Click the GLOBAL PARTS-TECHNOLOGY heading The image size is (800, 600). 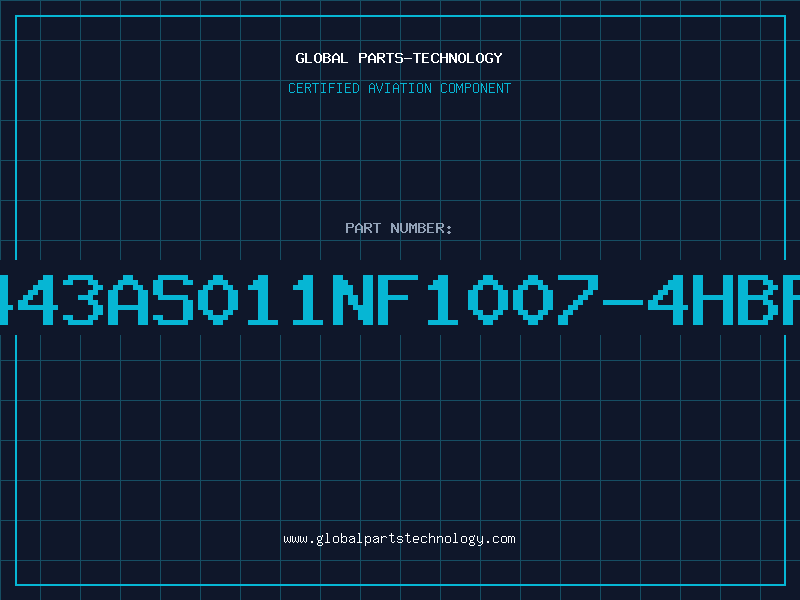[399, 58]
